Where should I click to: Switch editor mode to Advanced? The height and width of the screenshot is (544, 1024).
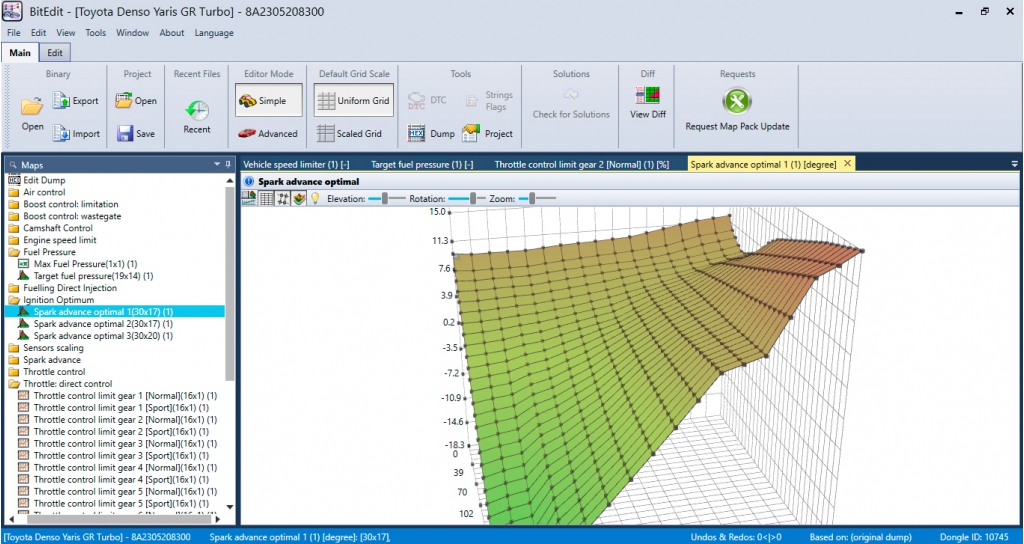268,133
